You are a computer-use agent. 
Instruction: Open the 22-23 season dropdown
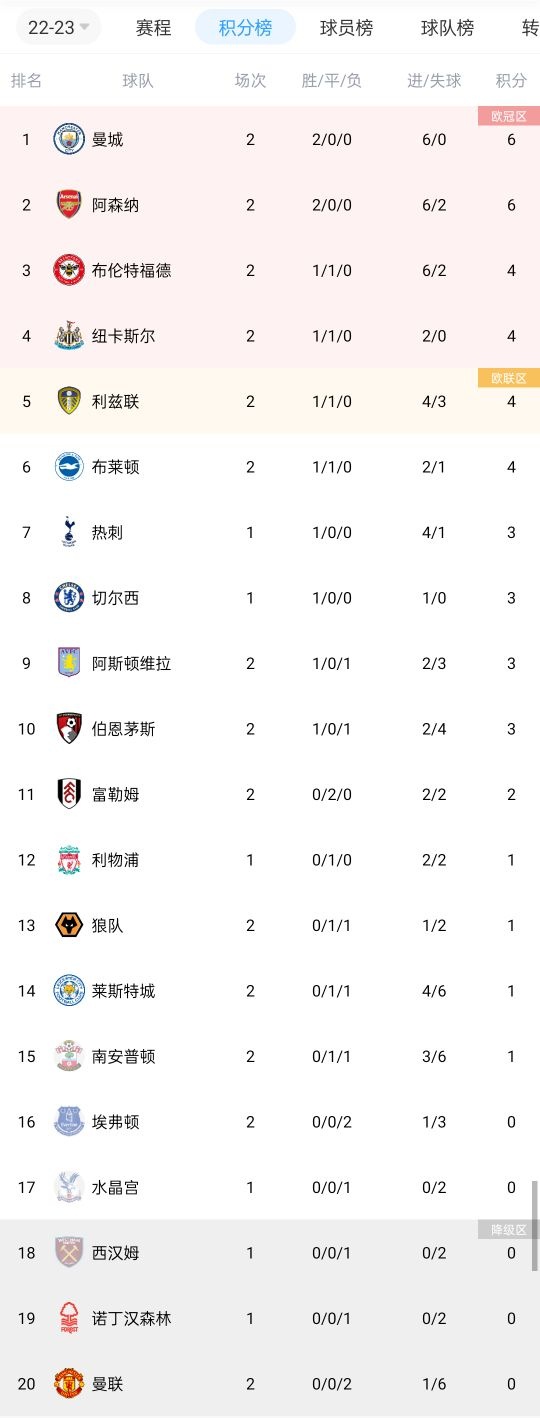[x=58, y=27]
